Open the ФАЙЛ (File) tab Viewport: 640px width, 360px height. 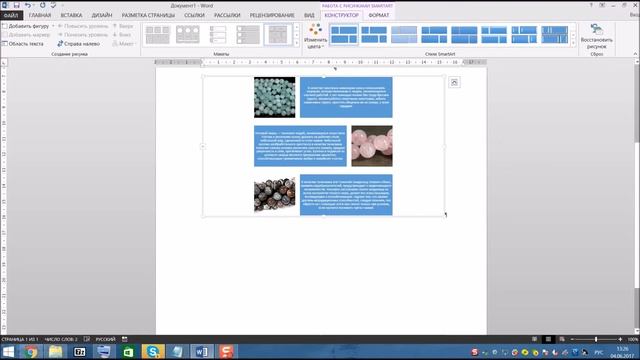pyautogui.click(x=11, y=16)
